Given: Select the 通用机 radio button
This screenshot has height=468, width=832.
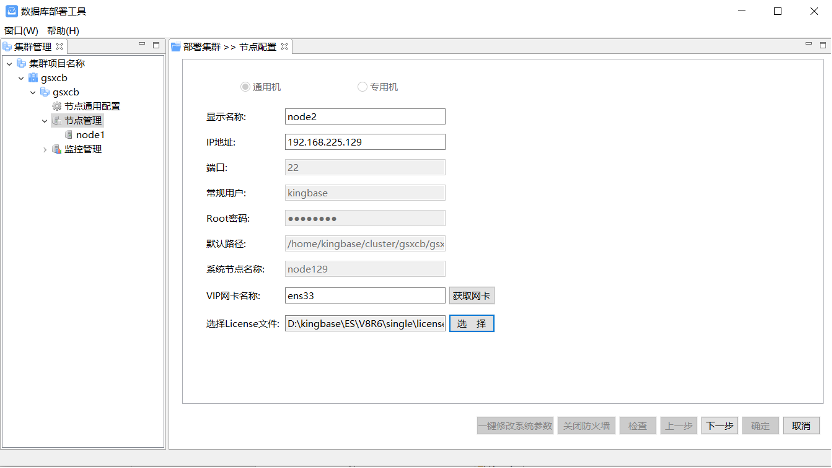Looking at the screenshot, I should 245,86.
